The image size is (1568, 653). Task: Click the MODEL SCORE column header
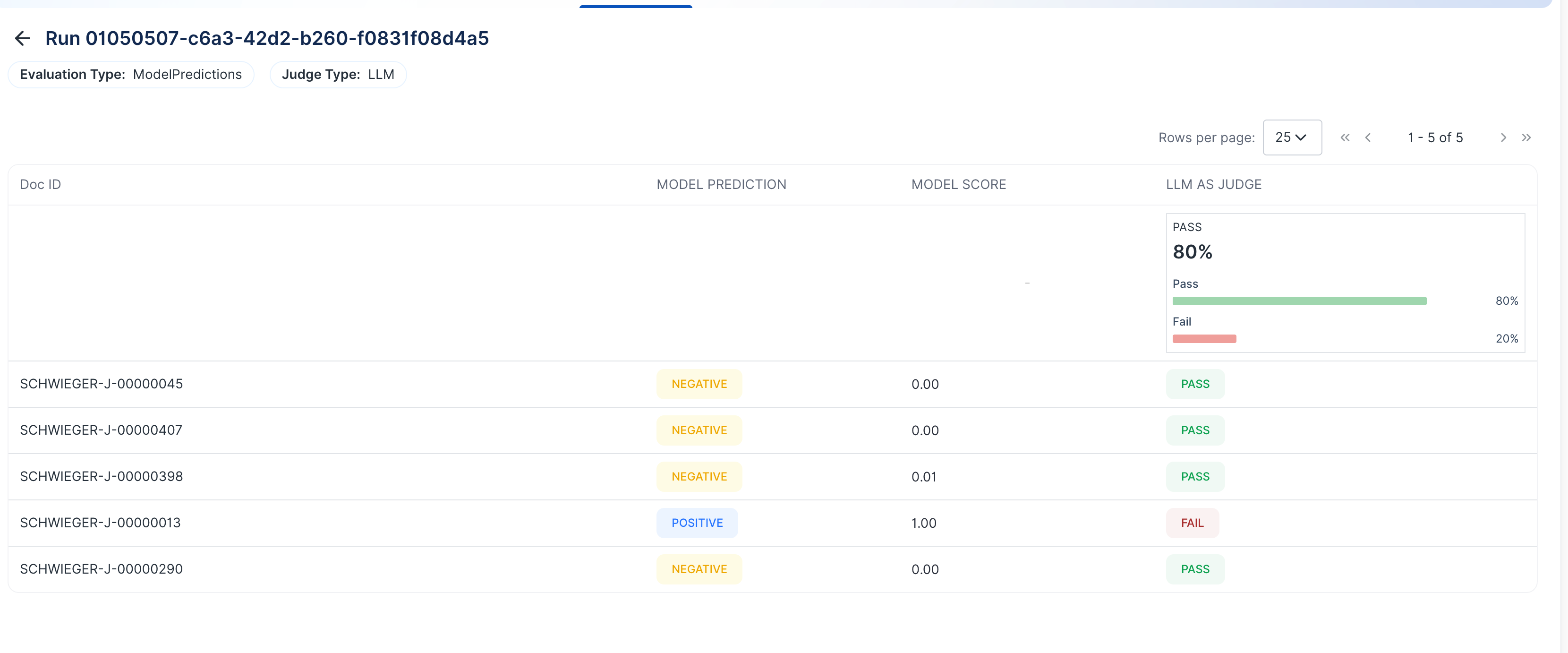[959, 185]
